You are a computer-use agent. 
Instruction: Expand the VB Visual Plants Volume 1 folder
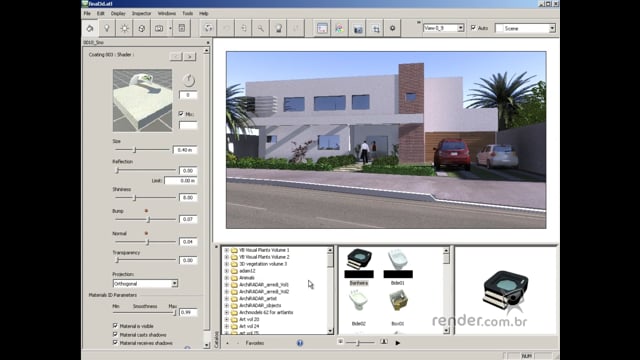pos(227,250)
